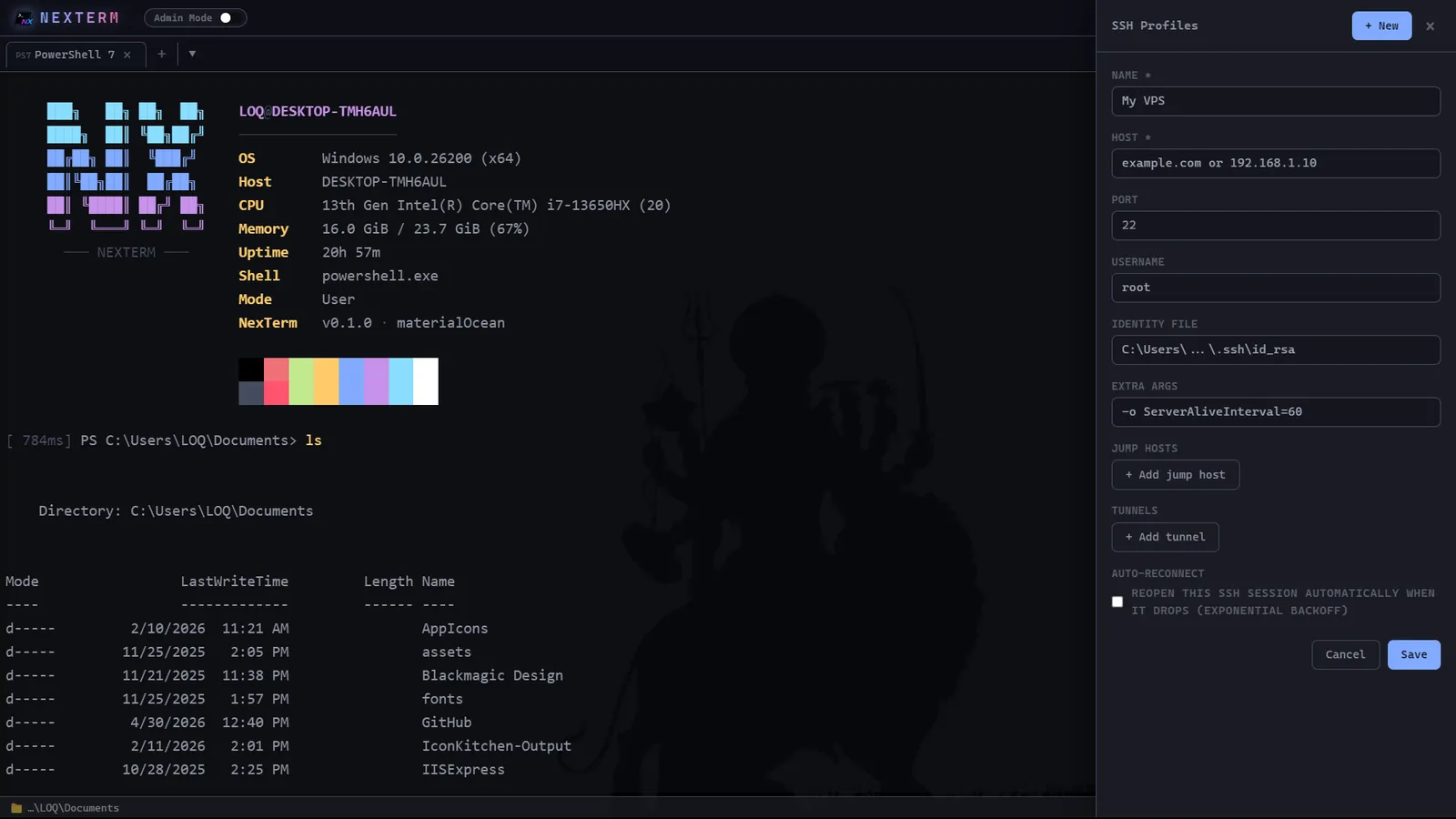1456x819 pixels.
Task: Close the PowerShell 7 tab
Action: [x=127, y=55]
